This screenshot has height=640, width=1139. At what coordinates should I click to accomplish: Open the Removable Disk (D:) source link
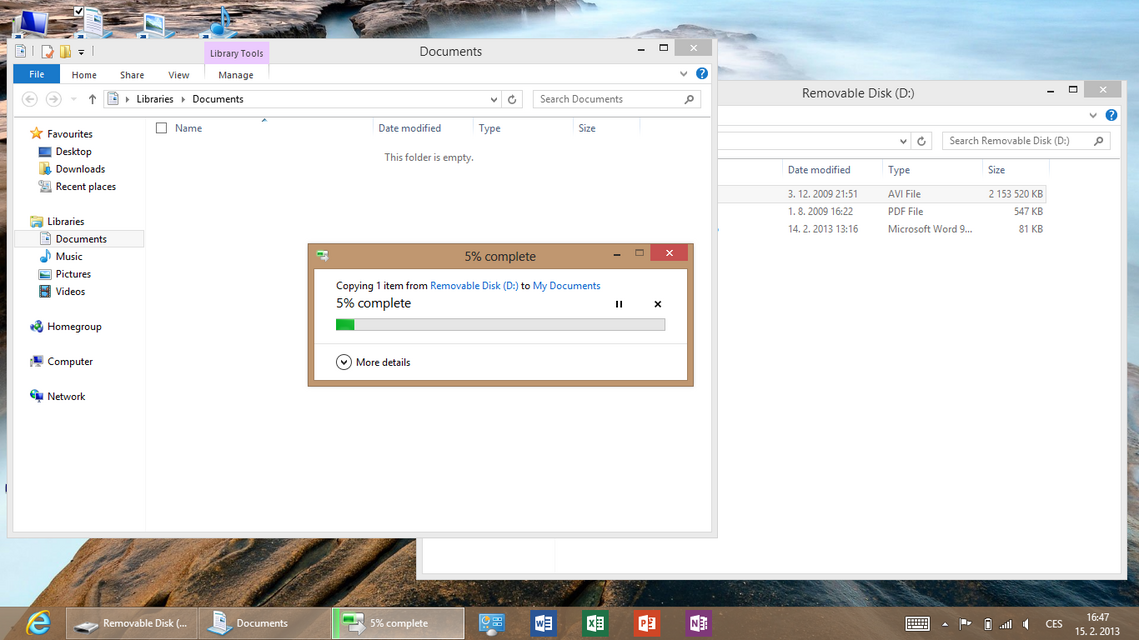[x=474, y=286]
